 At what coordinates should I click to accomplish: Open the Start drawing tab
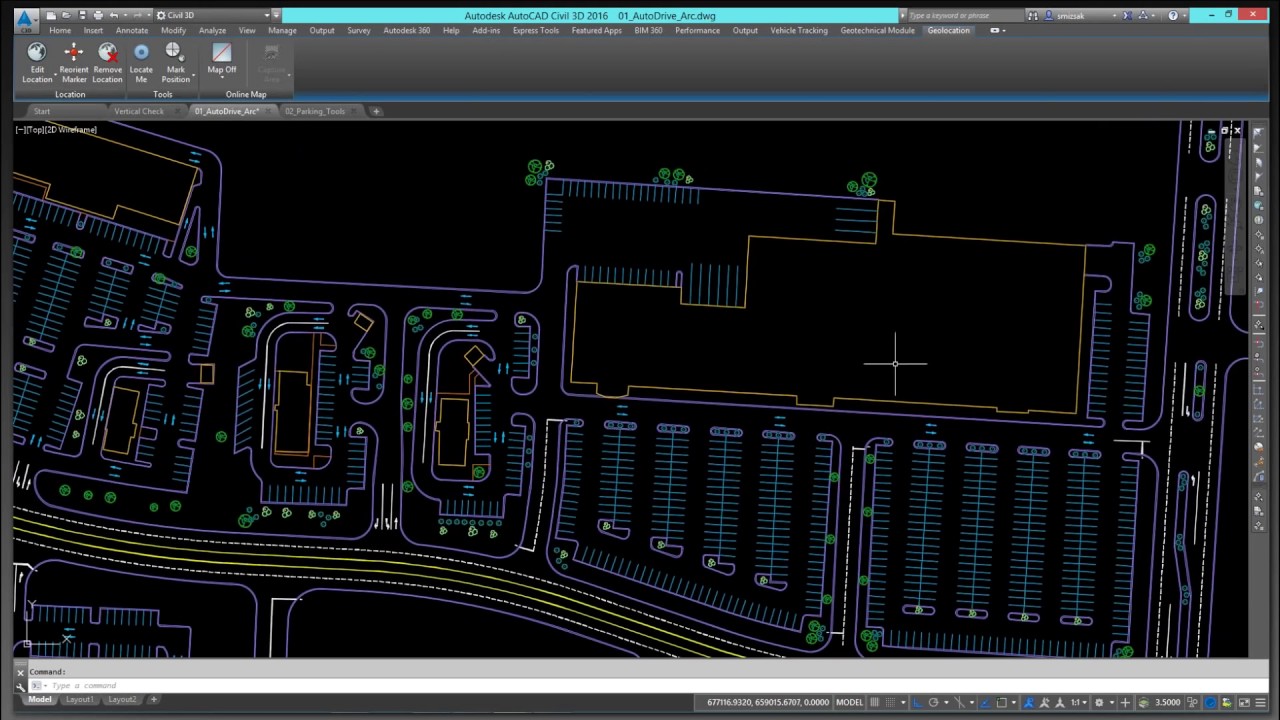tap(42, 111)
